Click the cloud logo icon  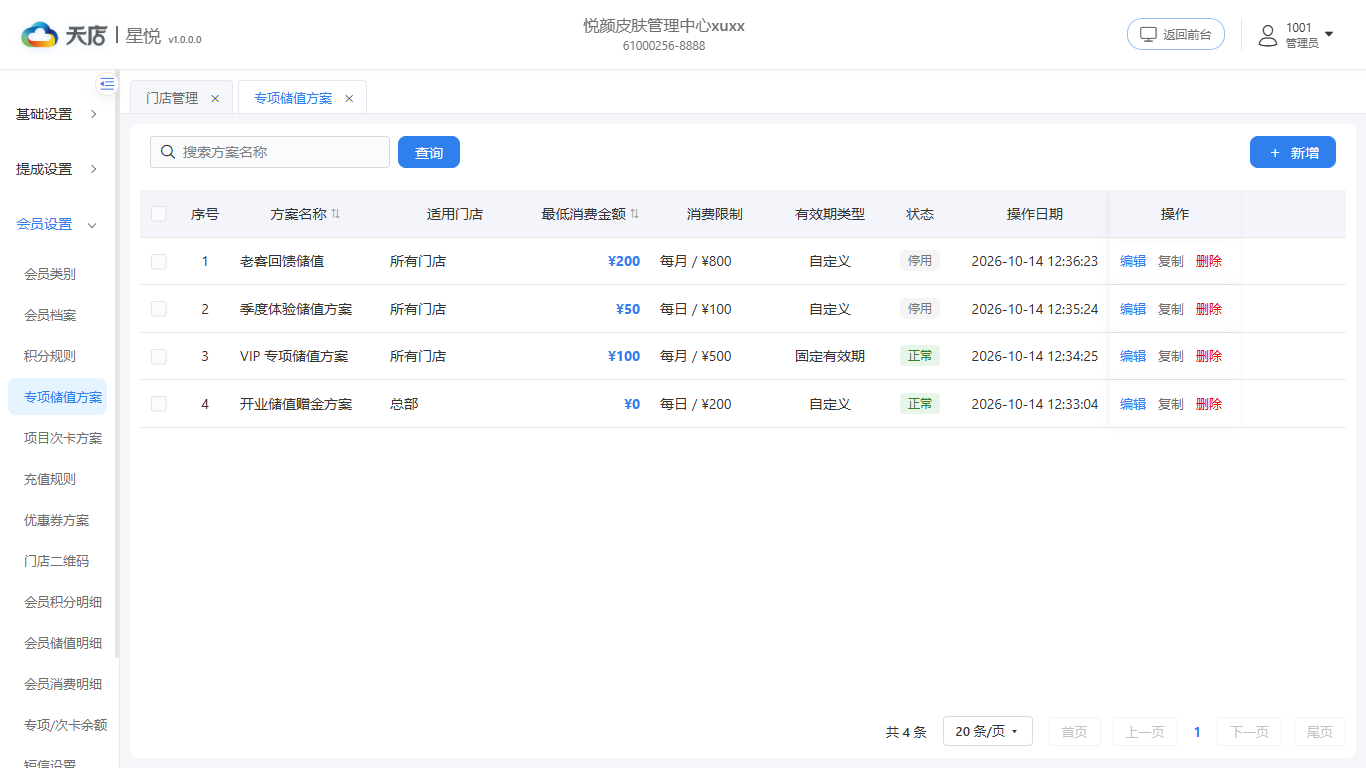pyautogui.click(x=40, y=35)
